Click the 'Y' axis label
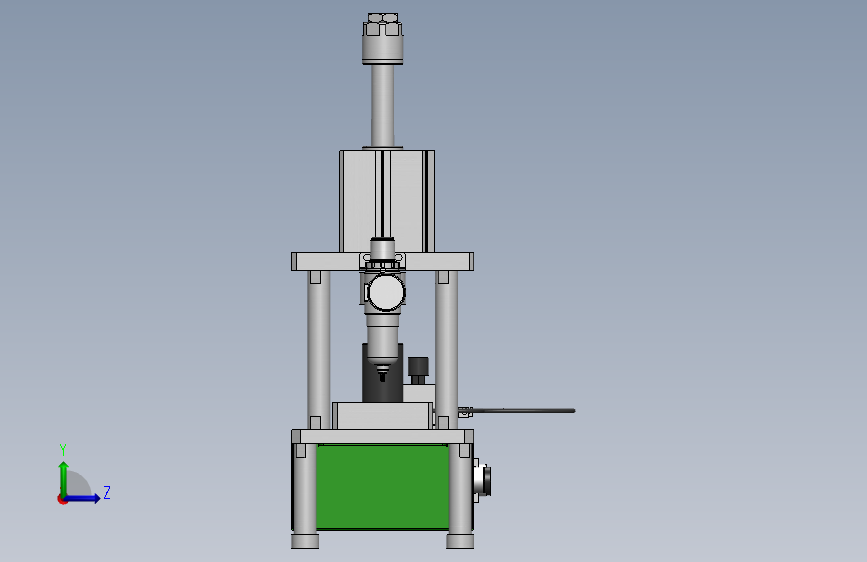 63,449
